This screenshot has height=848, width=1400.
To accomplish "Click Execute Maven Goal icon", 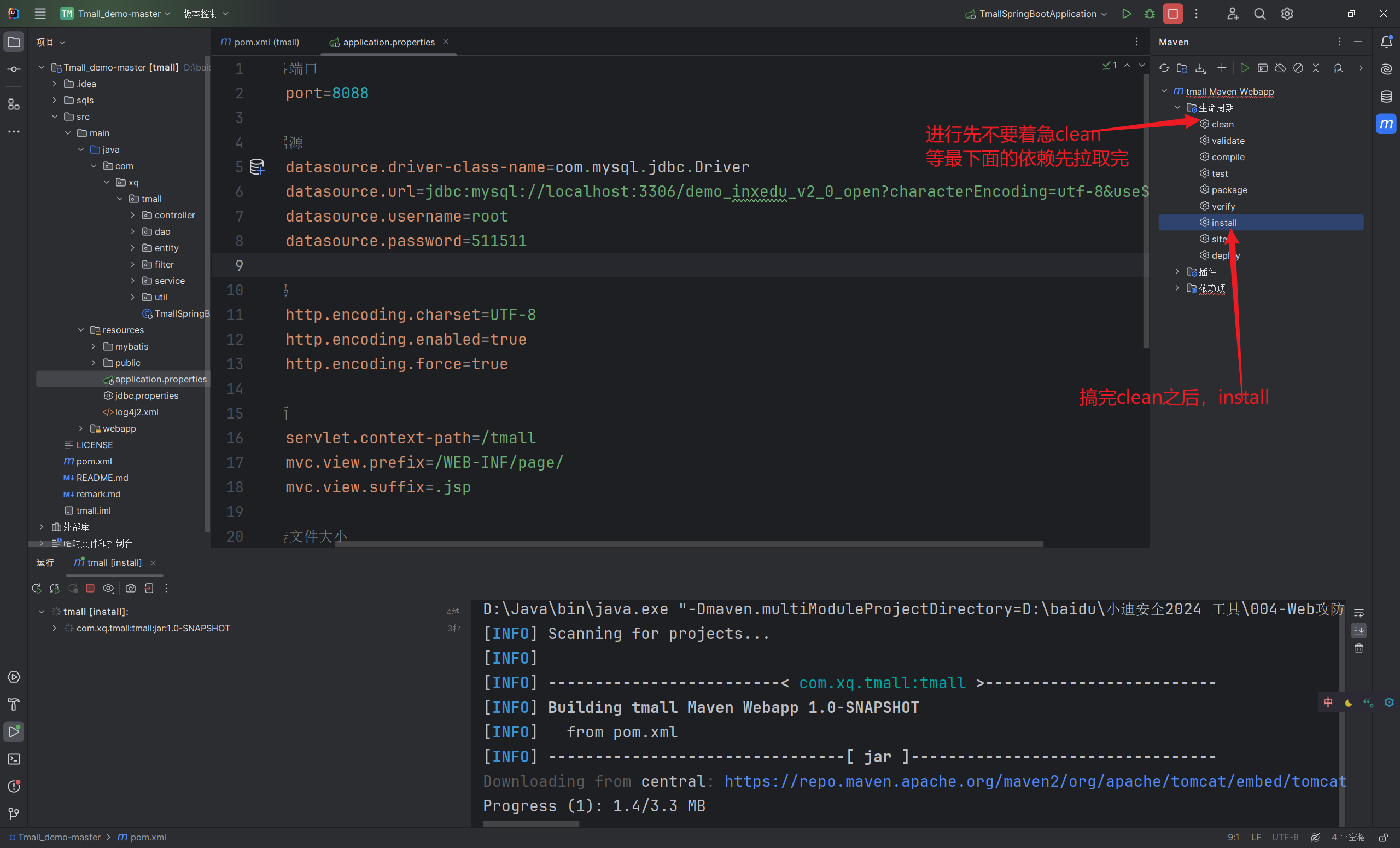I will point(1263,68).
